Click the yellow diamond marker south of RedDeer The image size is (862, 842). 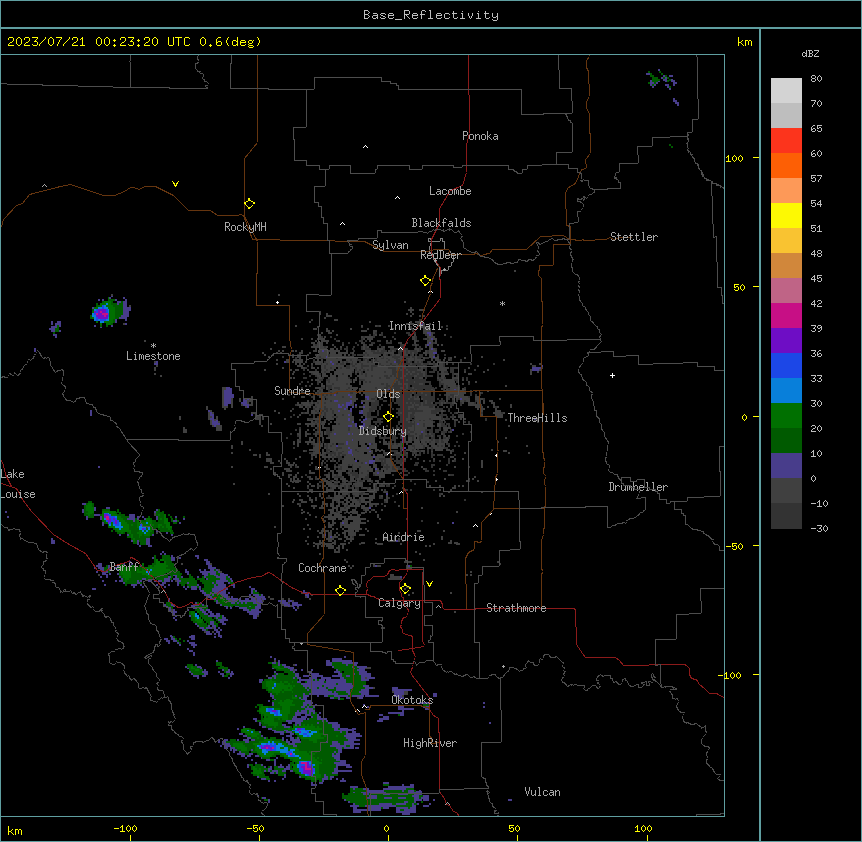[x=425, y=280]
